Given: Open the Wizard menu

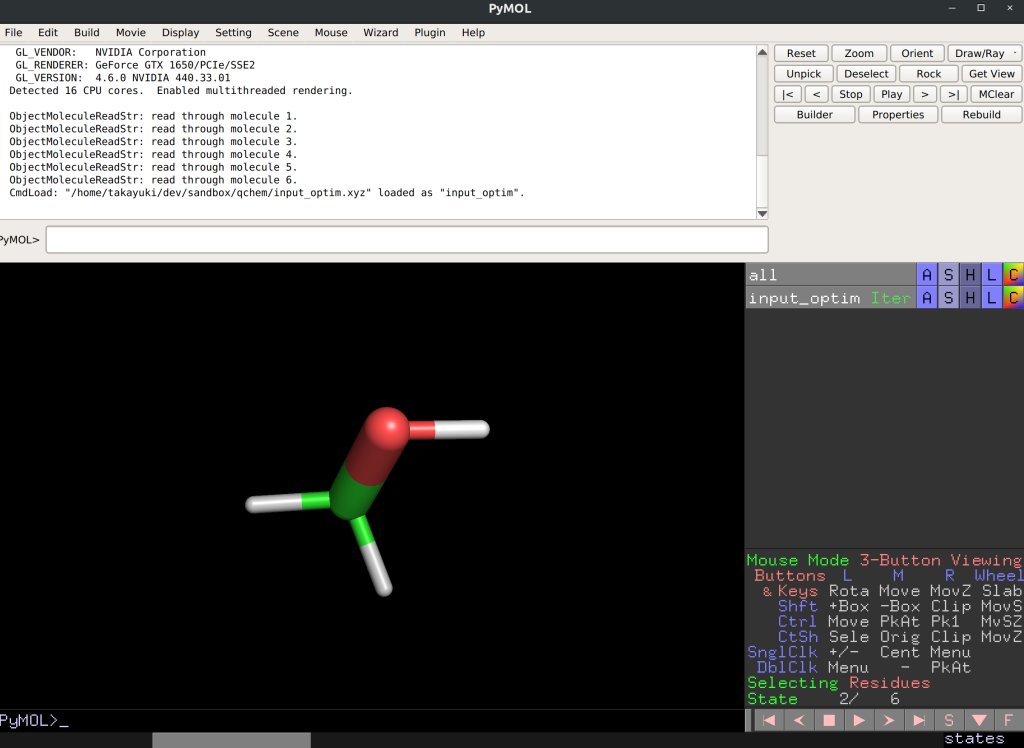Looking at the screenshot, I should [x=381, y=33].
